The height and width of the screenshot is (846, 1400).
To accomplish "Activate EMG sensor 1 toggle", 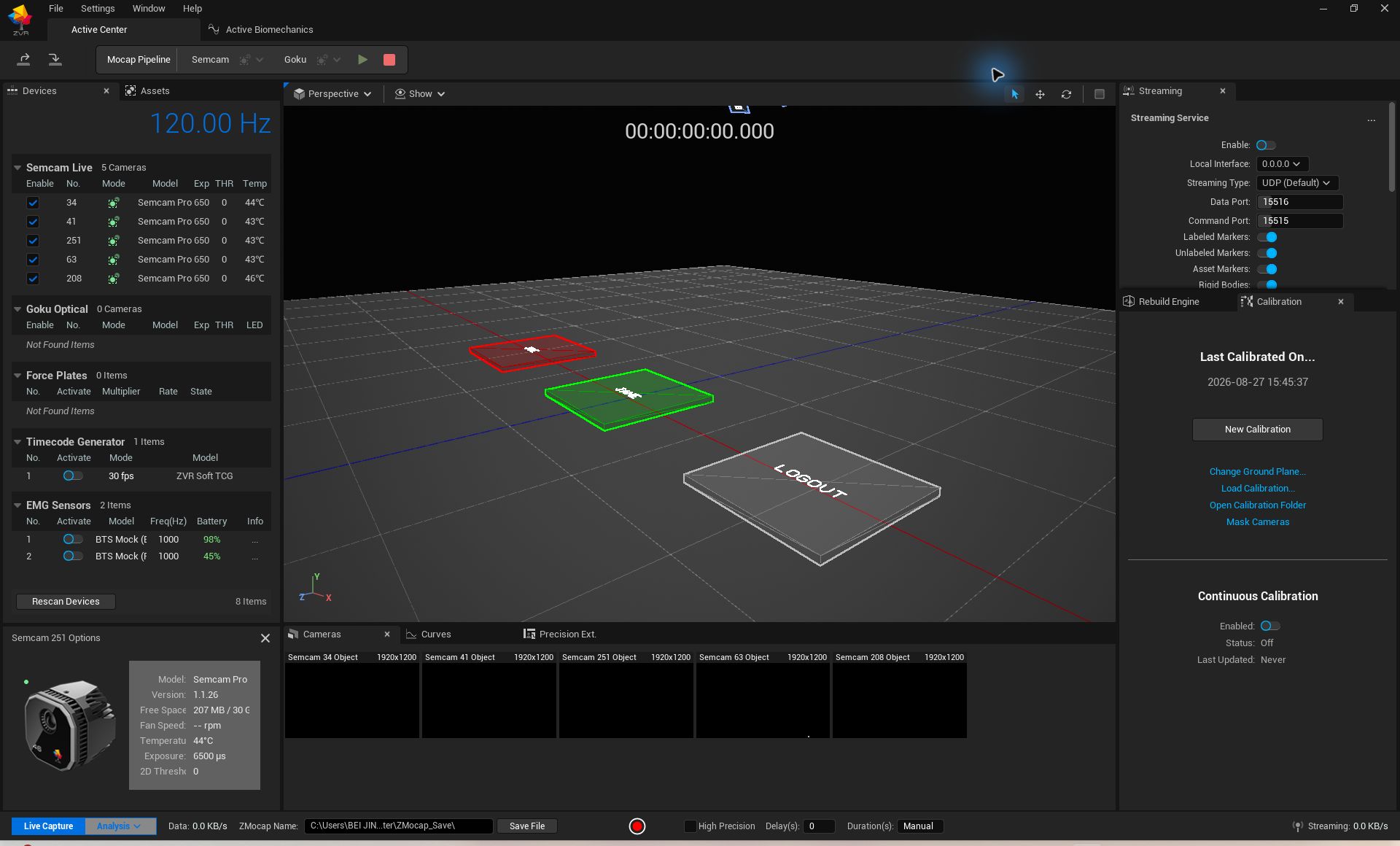I will pos(72,540).
